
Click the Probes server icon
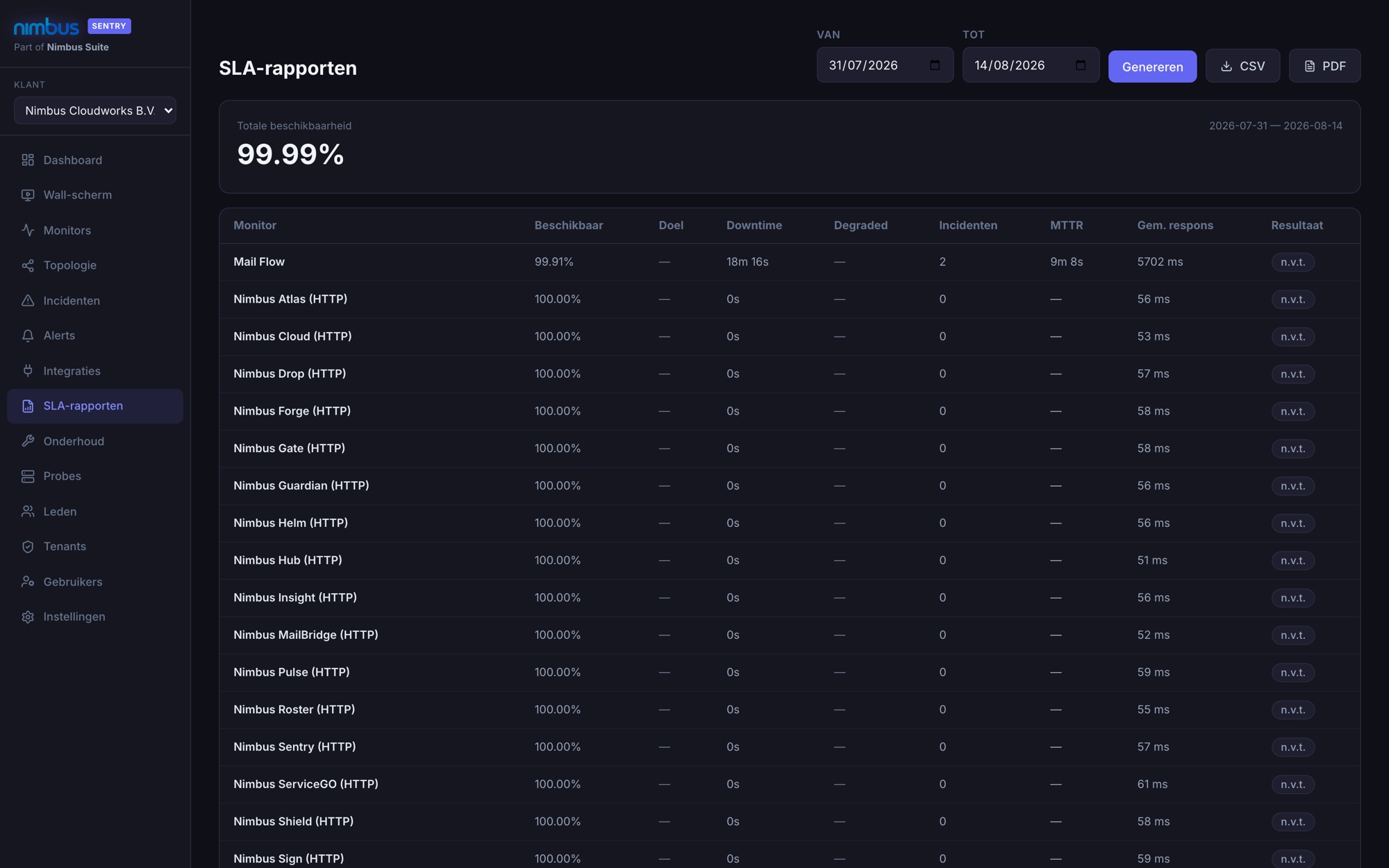coord(28,476)
